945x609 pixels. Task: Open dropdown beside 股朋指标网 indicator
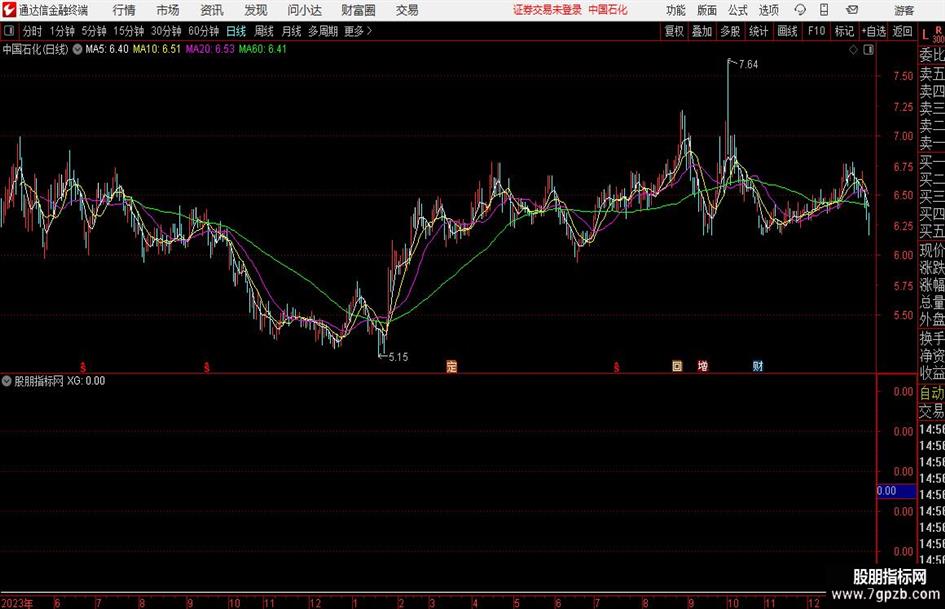pos(7,381)
